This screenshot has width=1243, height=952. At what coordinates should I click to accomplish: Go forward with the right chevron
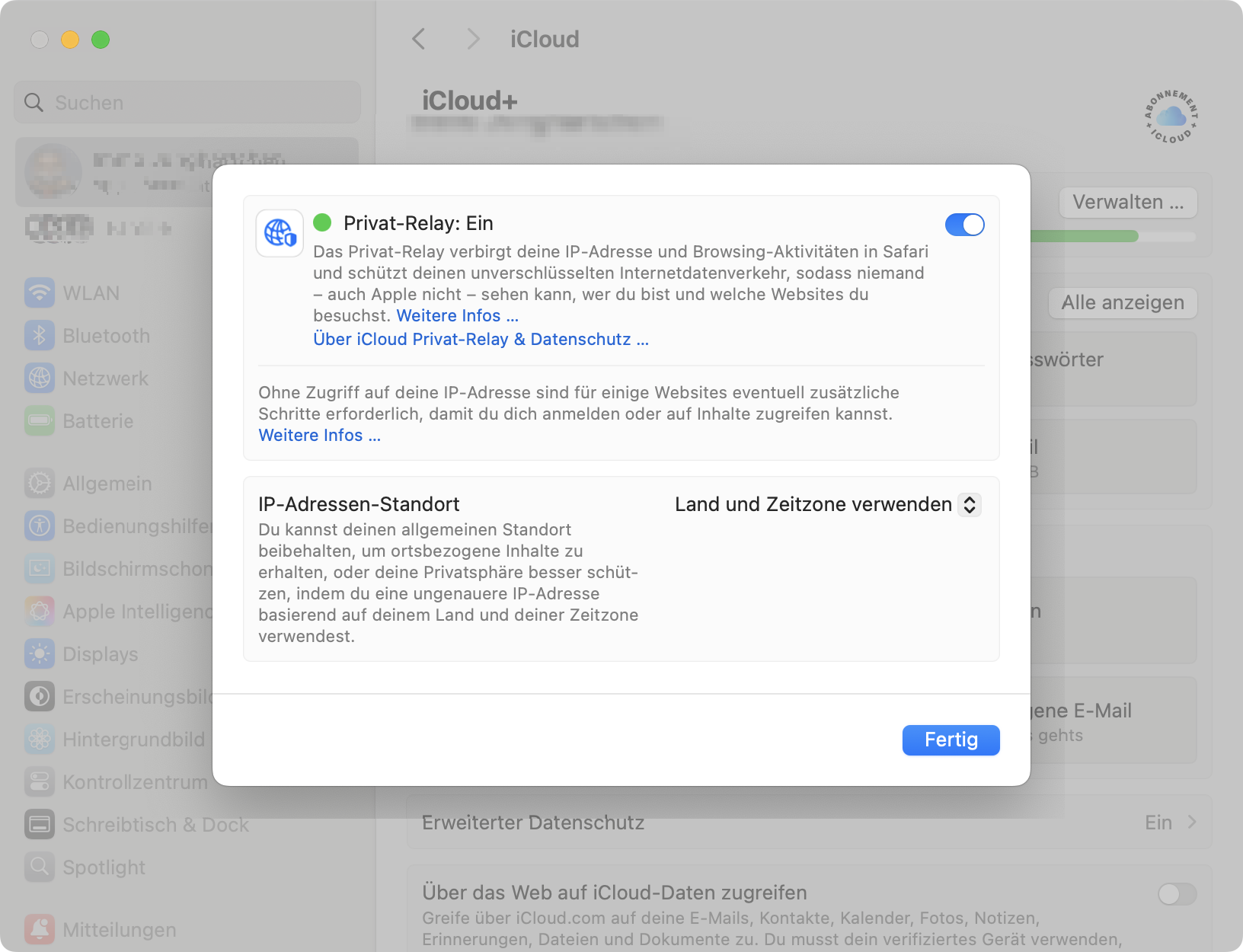click(x=473, y=39)
